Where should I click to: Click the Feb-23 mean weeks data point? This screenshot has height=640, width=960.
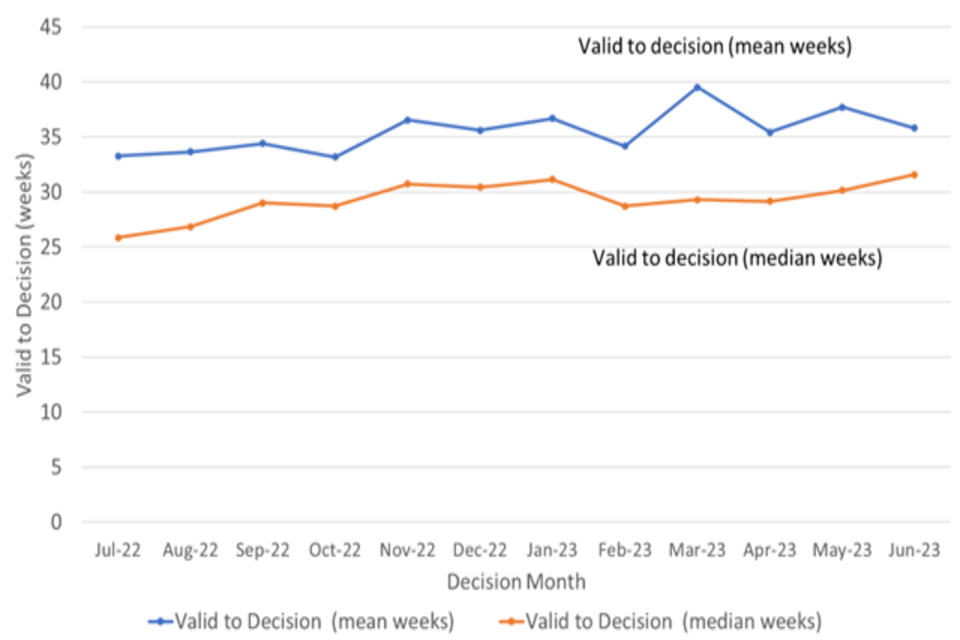625,146
